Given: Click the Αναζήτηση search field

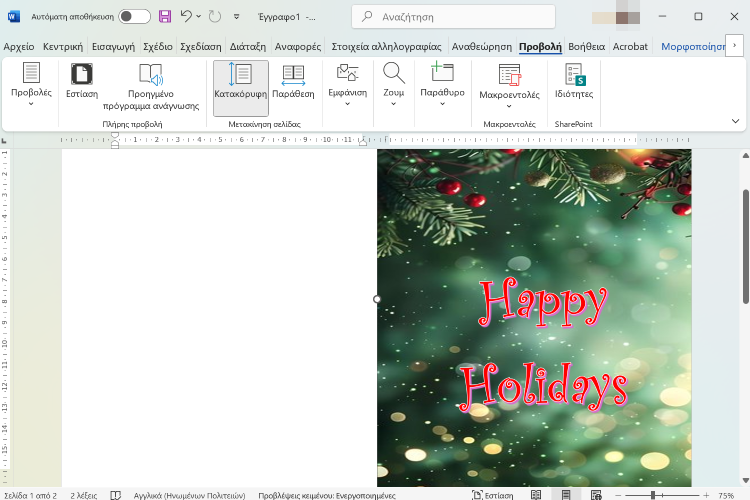Looking at the screenshot, I should (453, 17).
